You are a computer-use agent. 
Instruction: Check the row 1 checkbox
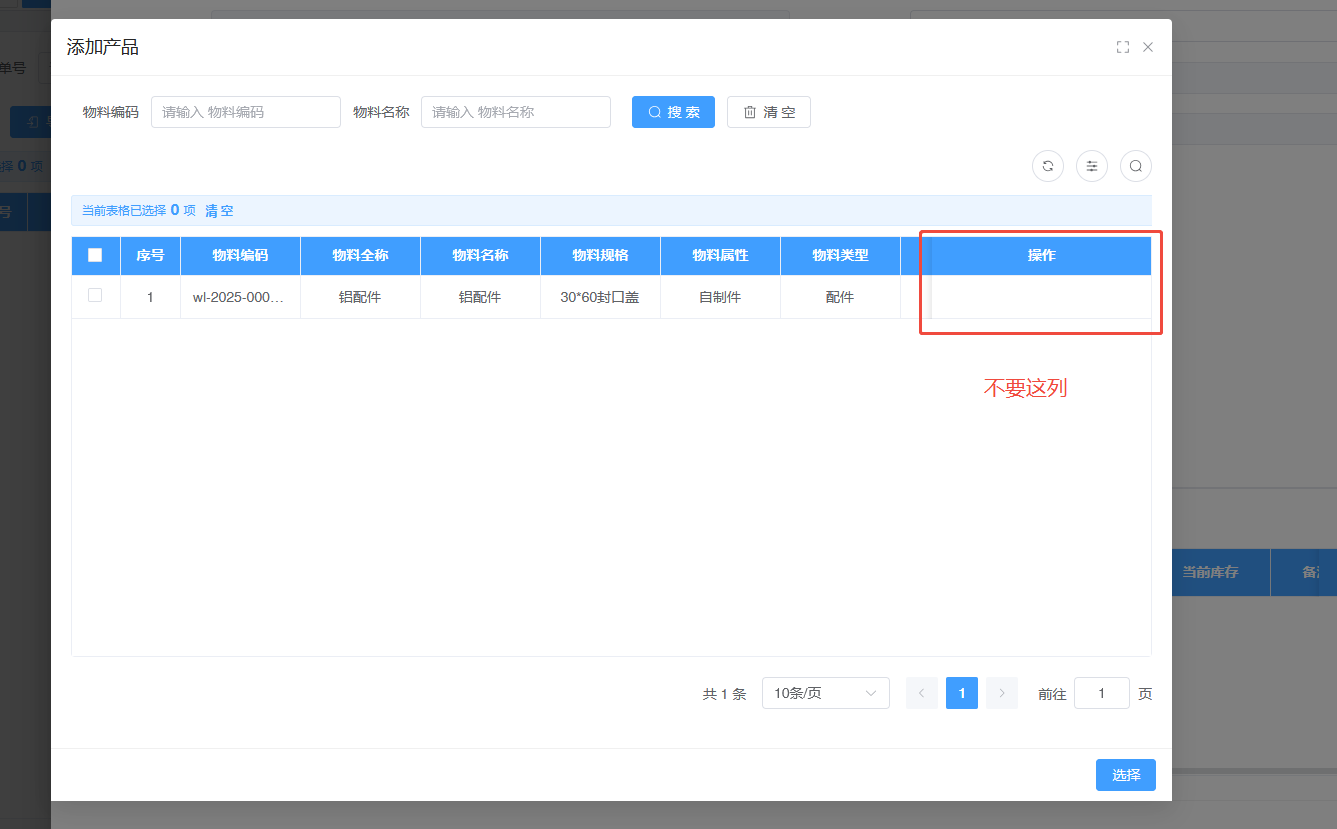[x=95, y=296]
